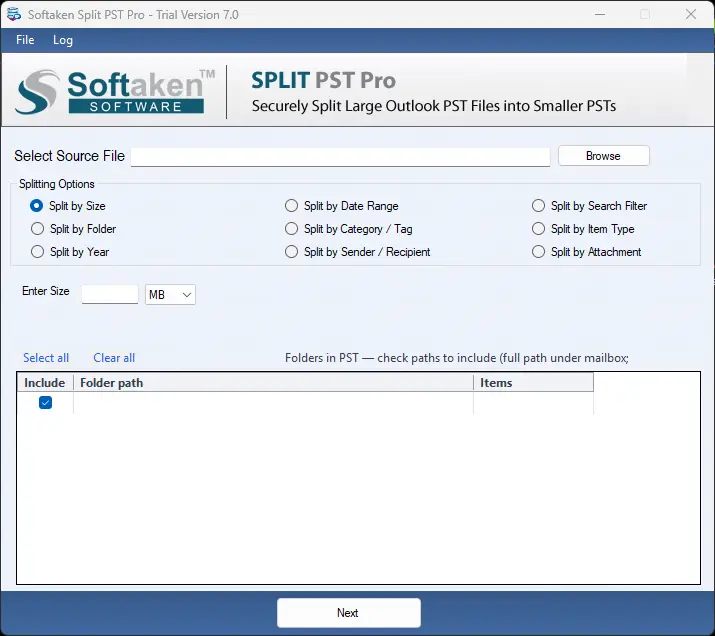Image resolution: width=715 pixels, height=636 pixels.
Task: Click the Select all link
Action: tap(46, 358)
